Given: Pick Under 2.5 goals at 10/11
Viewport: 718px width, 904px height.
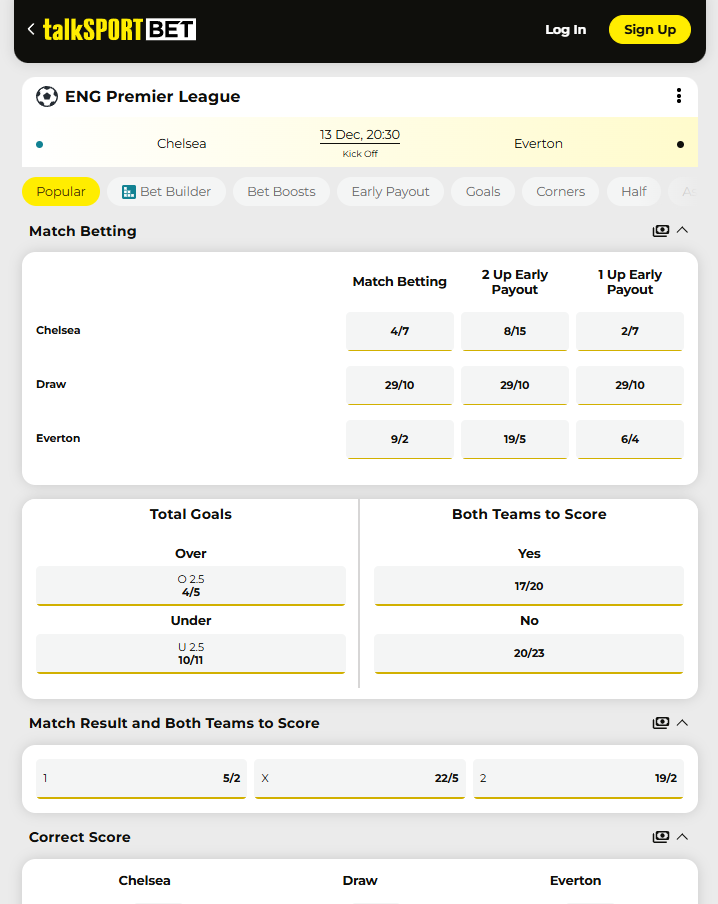Looking at the screenshot, I should tap(190, 653).
